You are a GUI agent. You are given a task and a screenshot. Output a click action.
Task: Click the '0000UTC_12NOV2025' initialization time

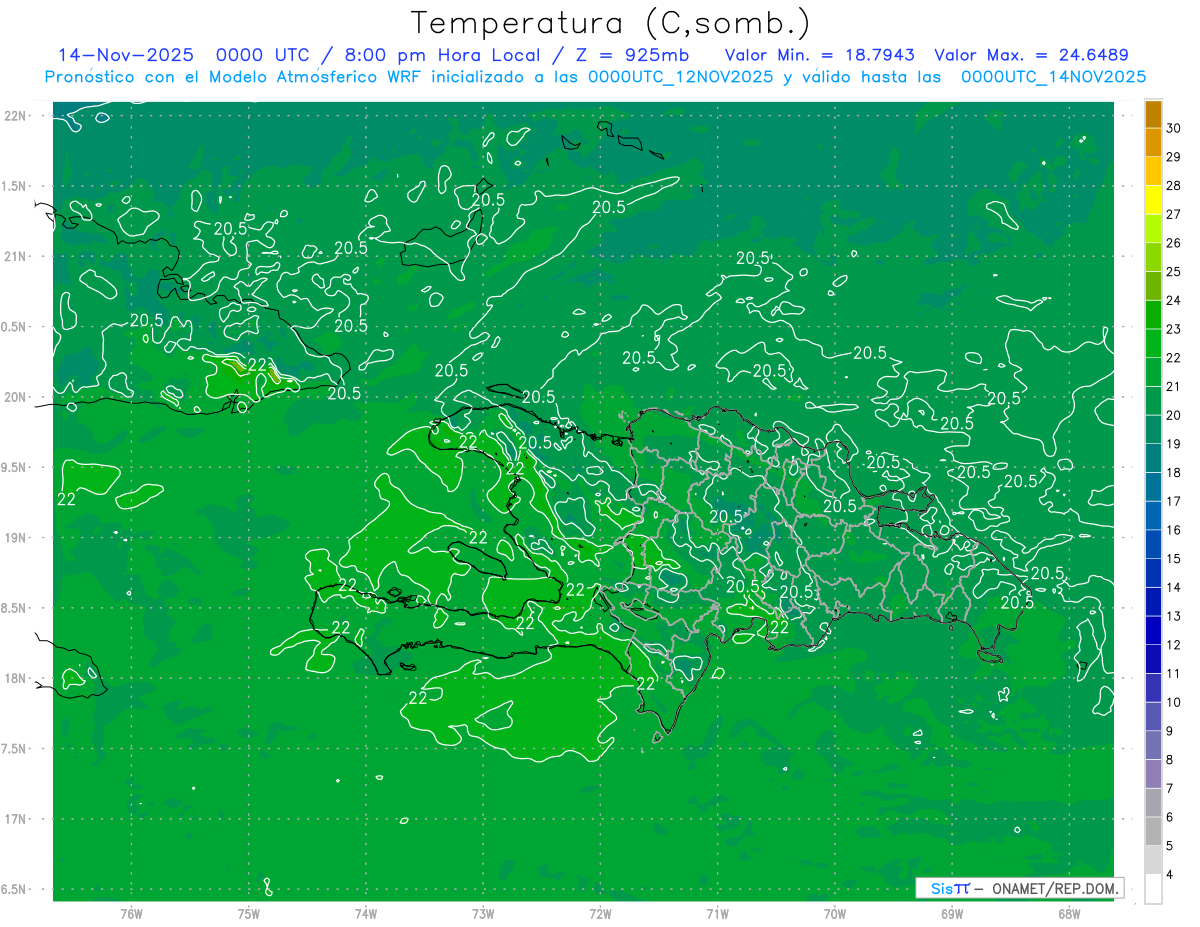[x=680, y=77]
